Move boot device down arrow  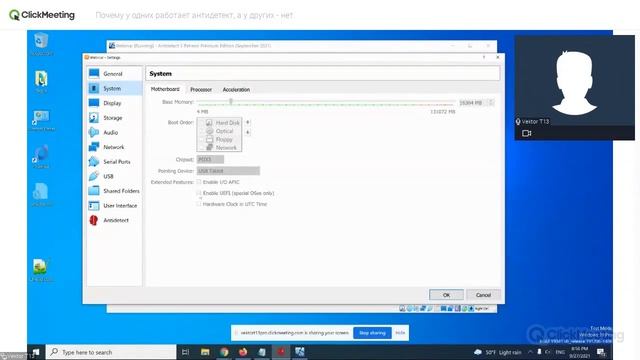click(x=248, y=132)
